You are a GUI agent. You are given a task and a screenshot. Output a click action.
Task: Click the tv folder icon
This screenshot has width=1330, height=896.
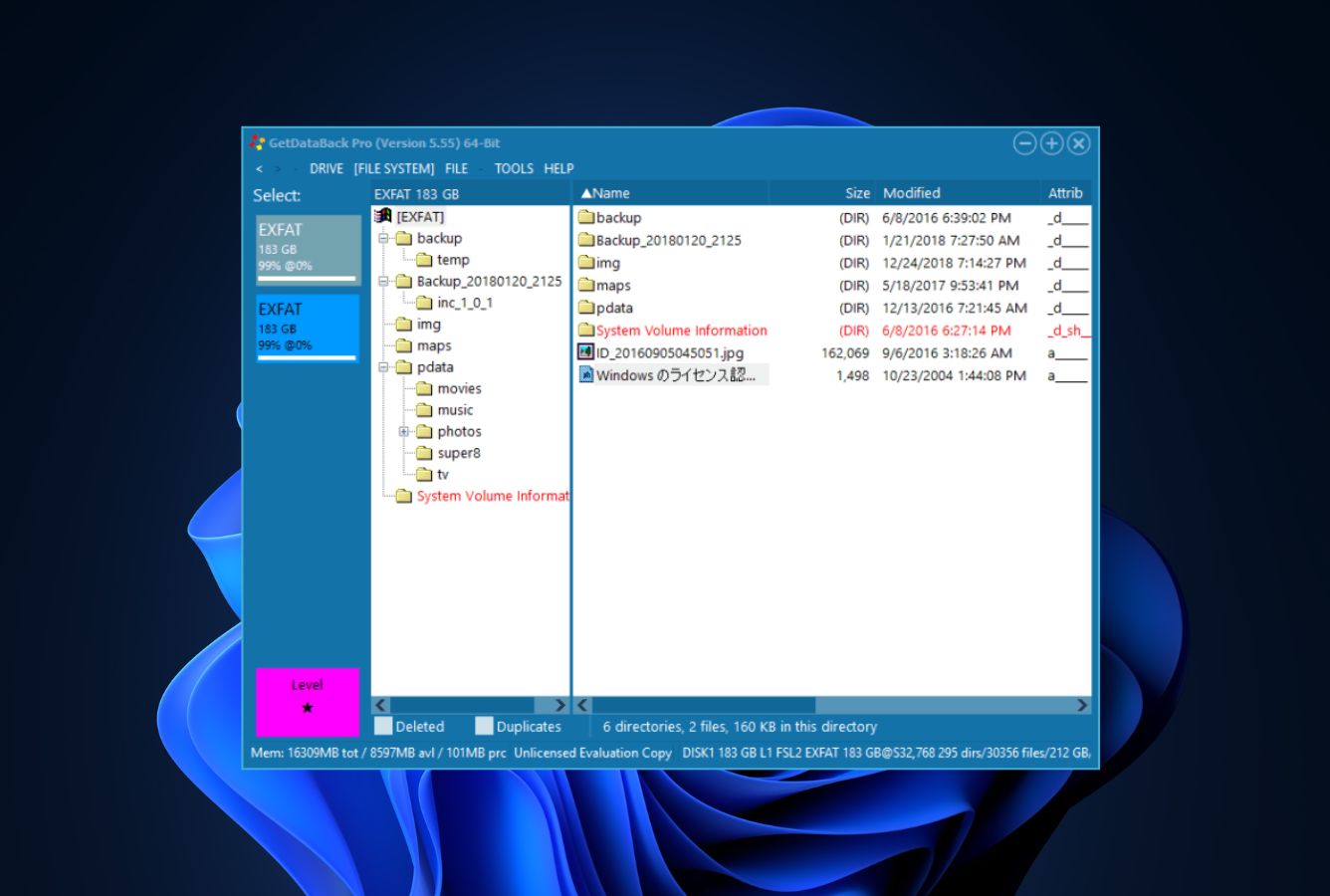(x=424, y=474)
